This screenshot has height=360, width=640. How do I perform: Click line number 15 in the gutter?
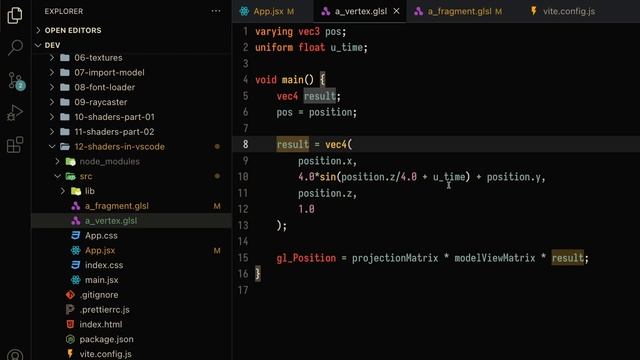243,258
